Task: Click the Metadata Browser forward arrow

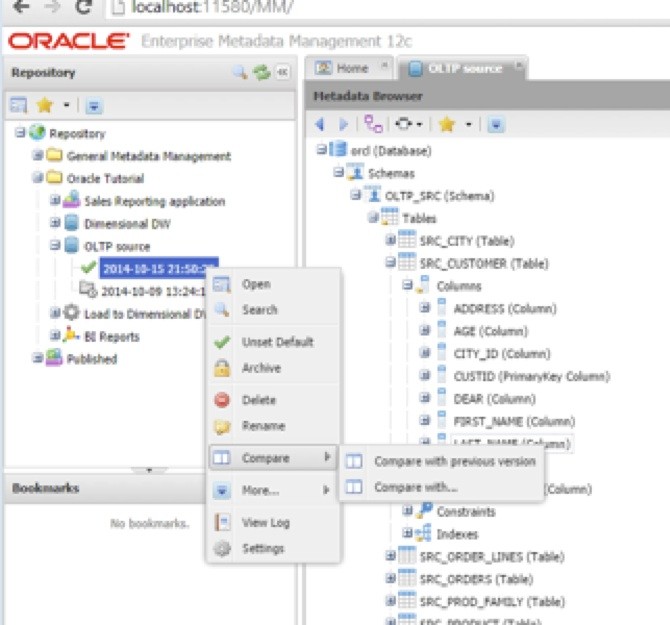Action: point(343,124)
